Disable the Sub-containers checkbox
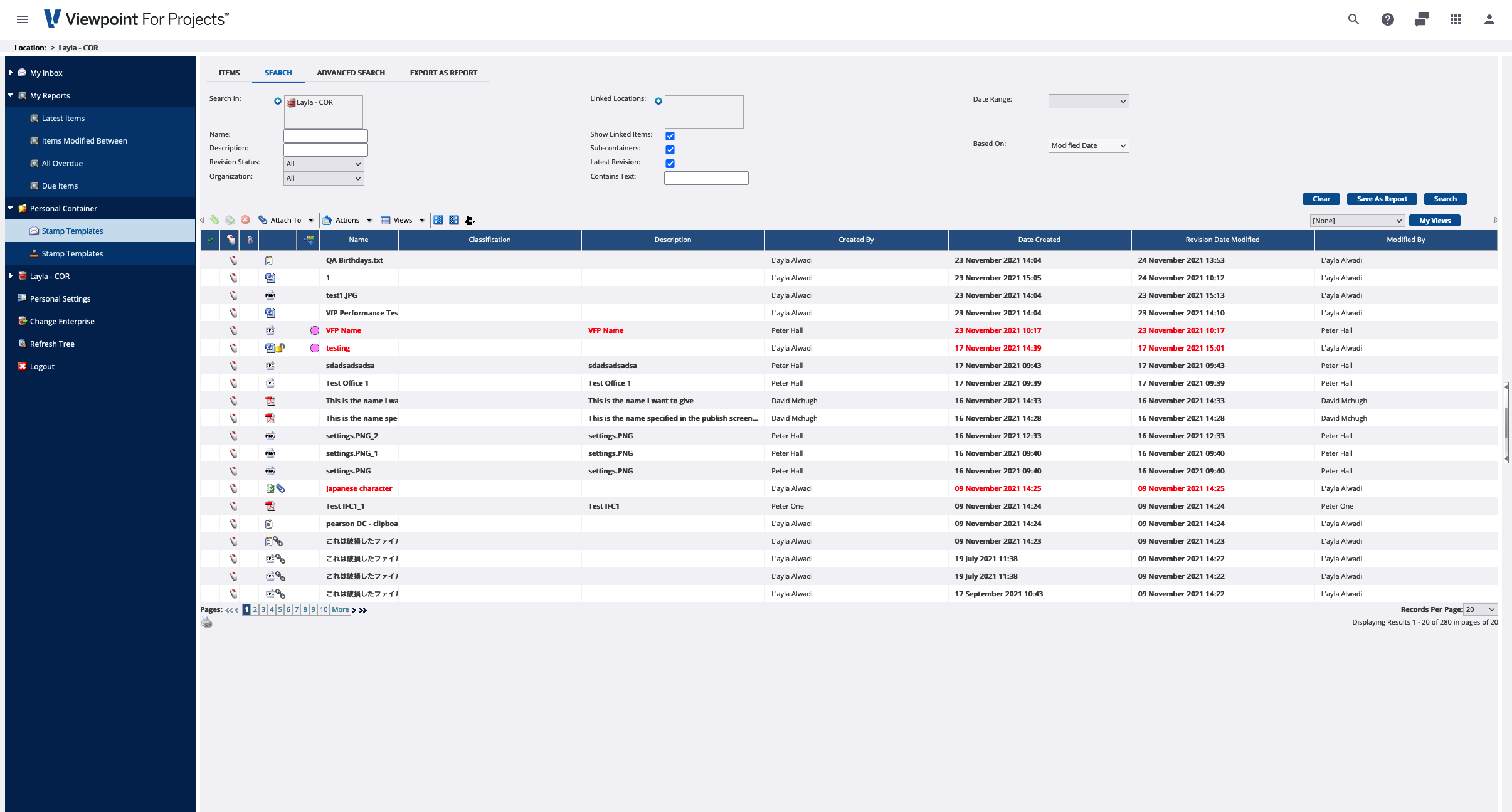 click(670, 149)
